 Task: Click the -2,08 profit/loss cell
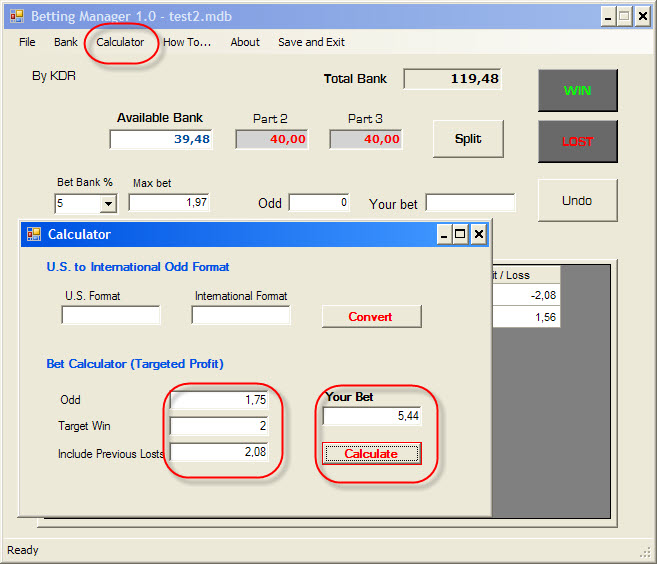click(526, 295)
